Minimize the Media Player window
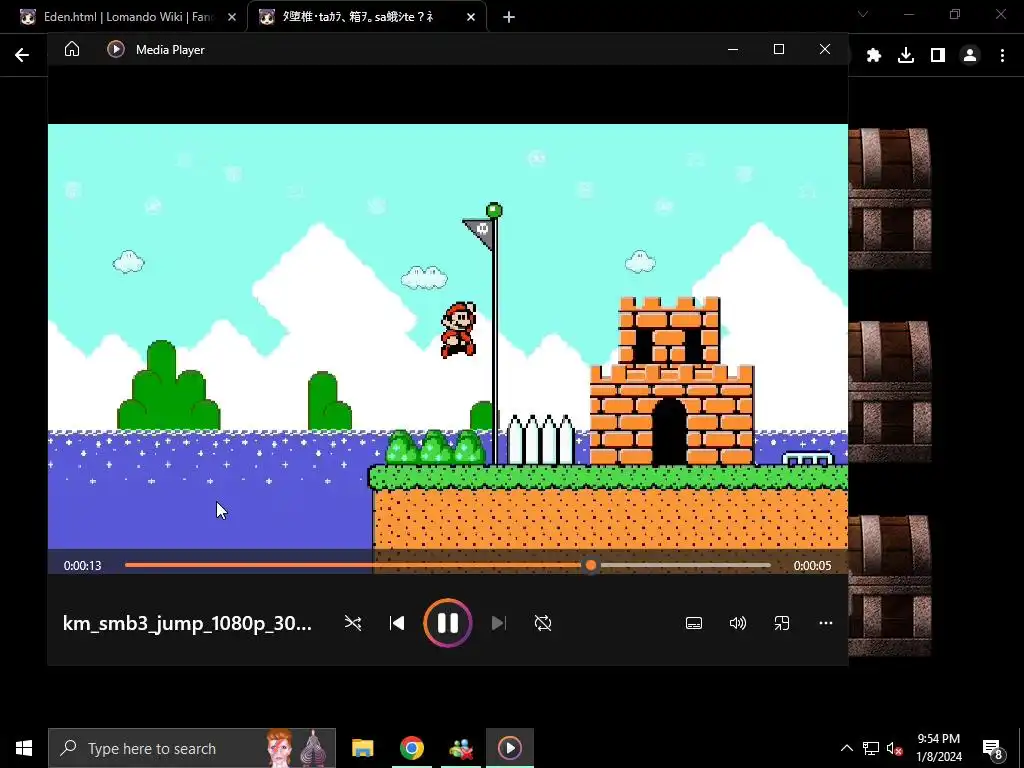The height and width of the screenshot is (768, 1024). coord(733,49)
